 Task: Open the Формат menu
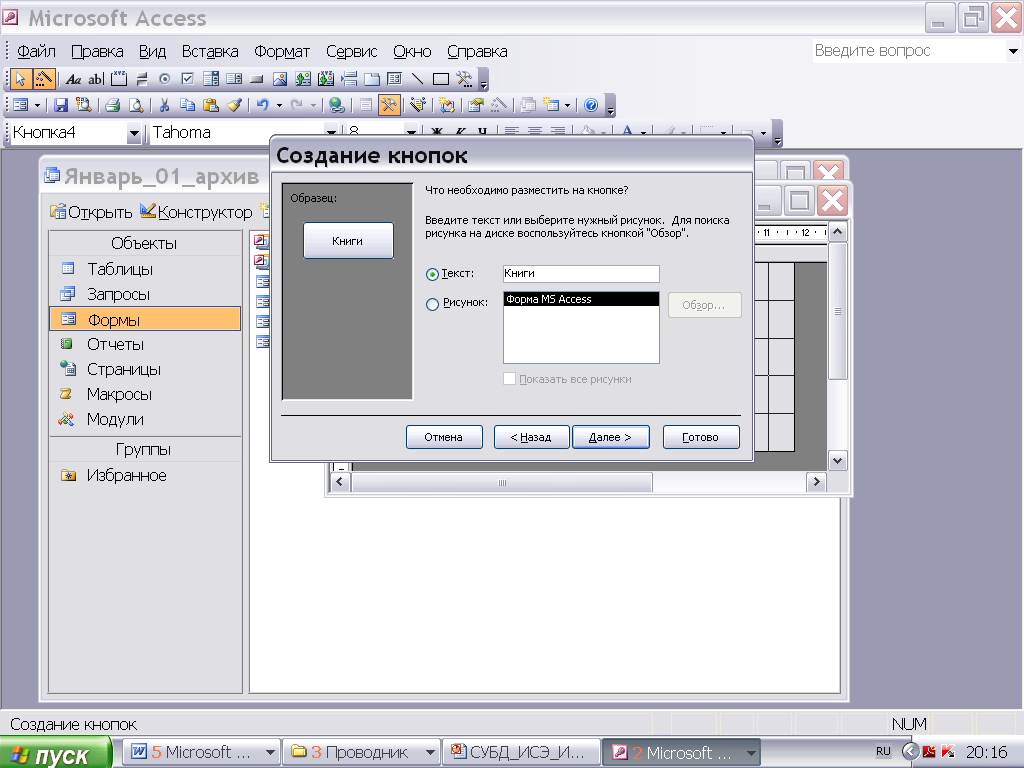tap(281, 52)
